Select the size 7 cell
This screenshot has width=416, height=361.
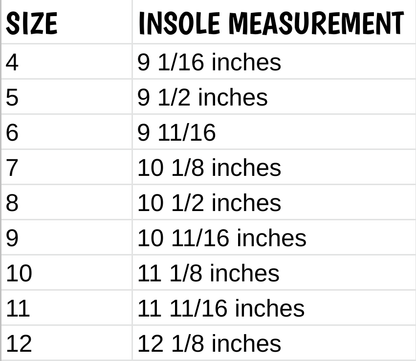point(67,167)
